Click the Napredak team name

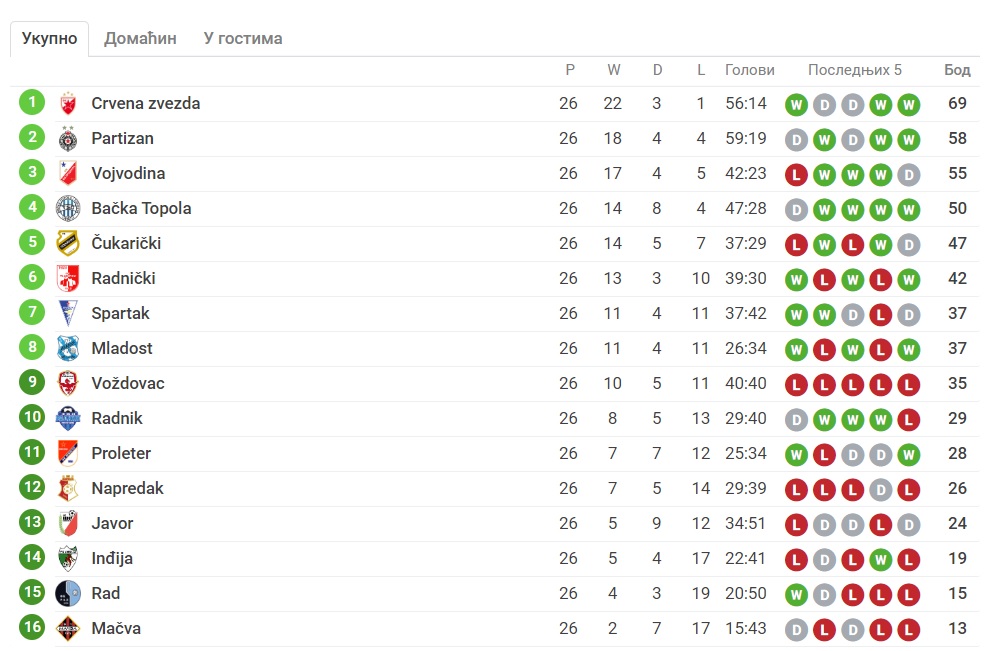[127, 488]
